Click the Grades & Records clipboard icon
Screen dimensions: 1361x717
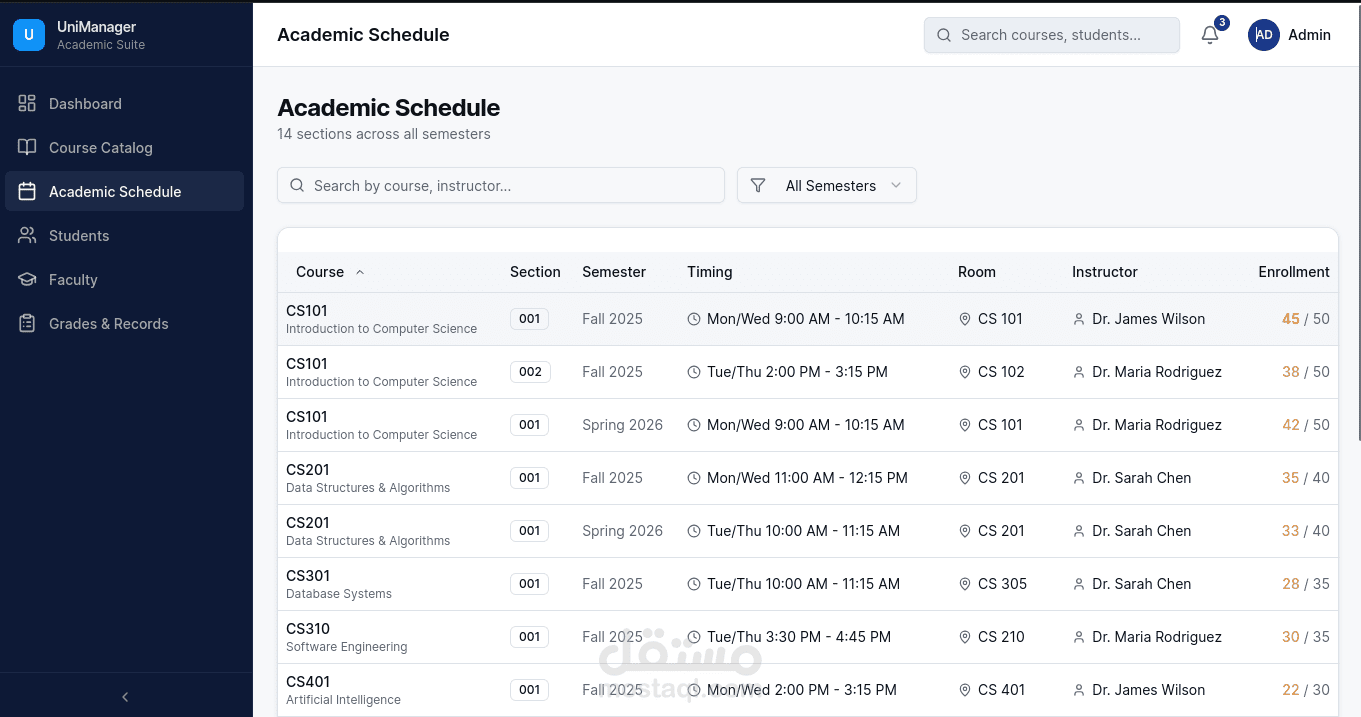pos(27,324)
